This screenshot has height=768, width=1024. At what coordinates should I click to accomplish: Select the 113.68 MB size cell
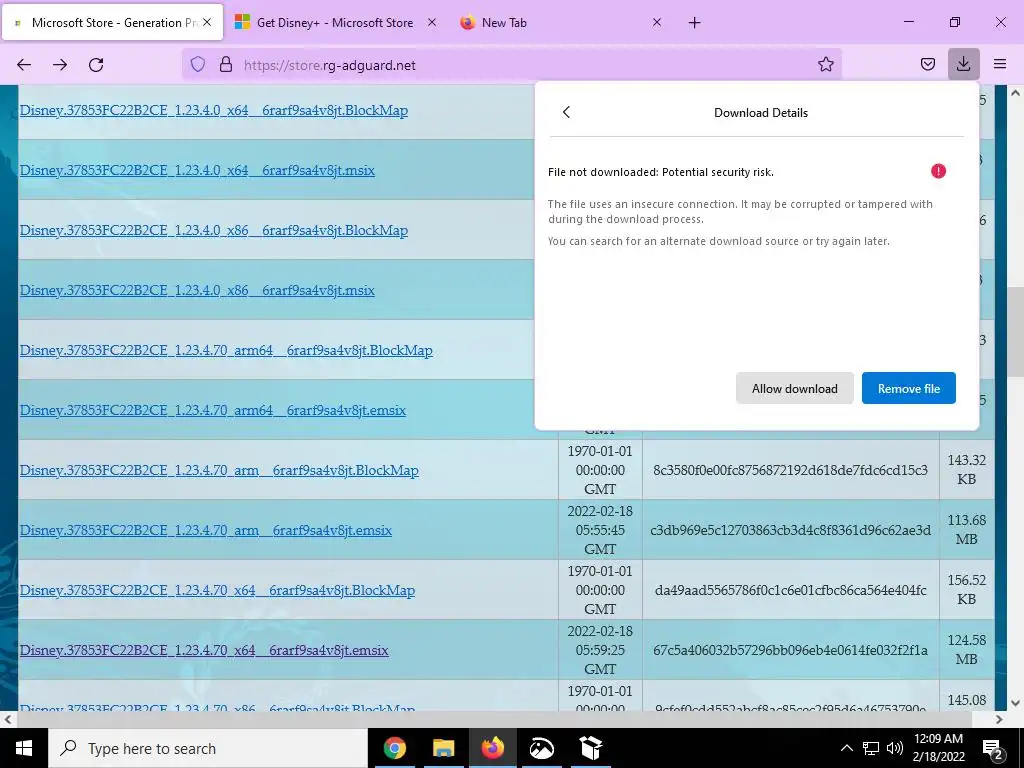[967, 530]
